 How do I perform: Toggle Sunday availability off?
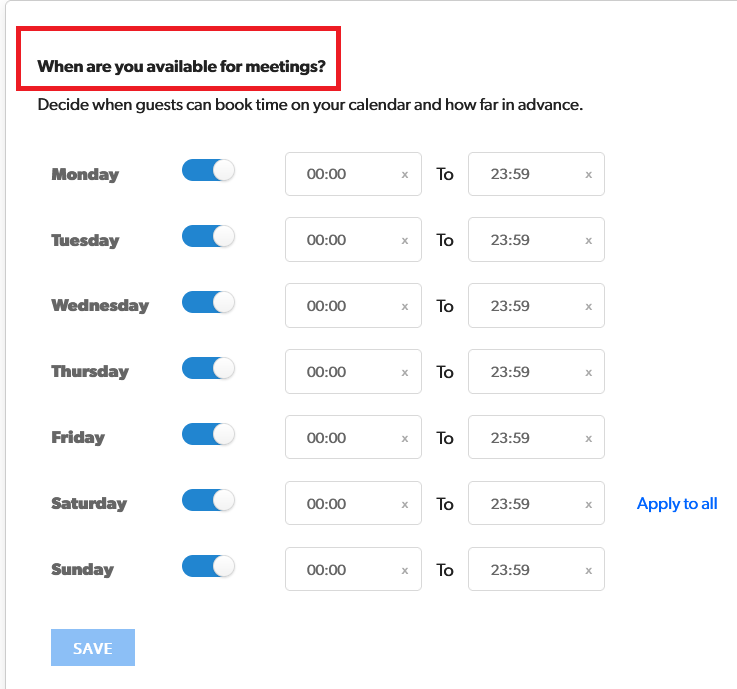(208, 566)
